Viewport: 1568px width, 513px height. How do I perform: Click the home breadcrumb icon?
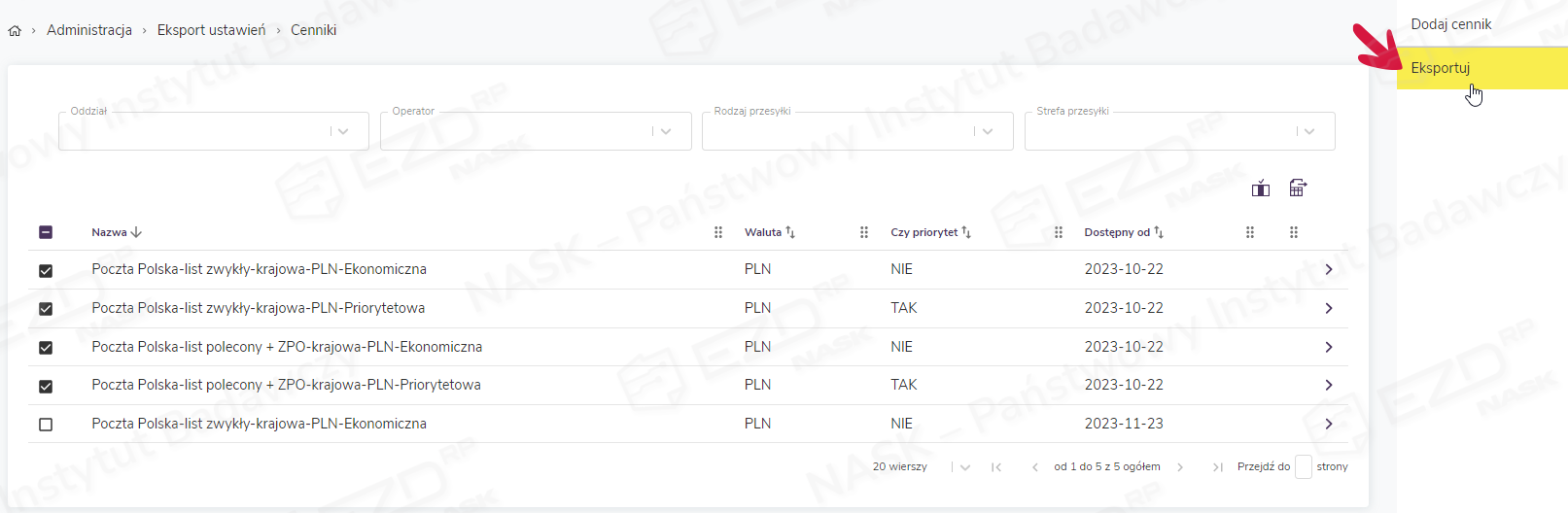click(x=15, y=31)
